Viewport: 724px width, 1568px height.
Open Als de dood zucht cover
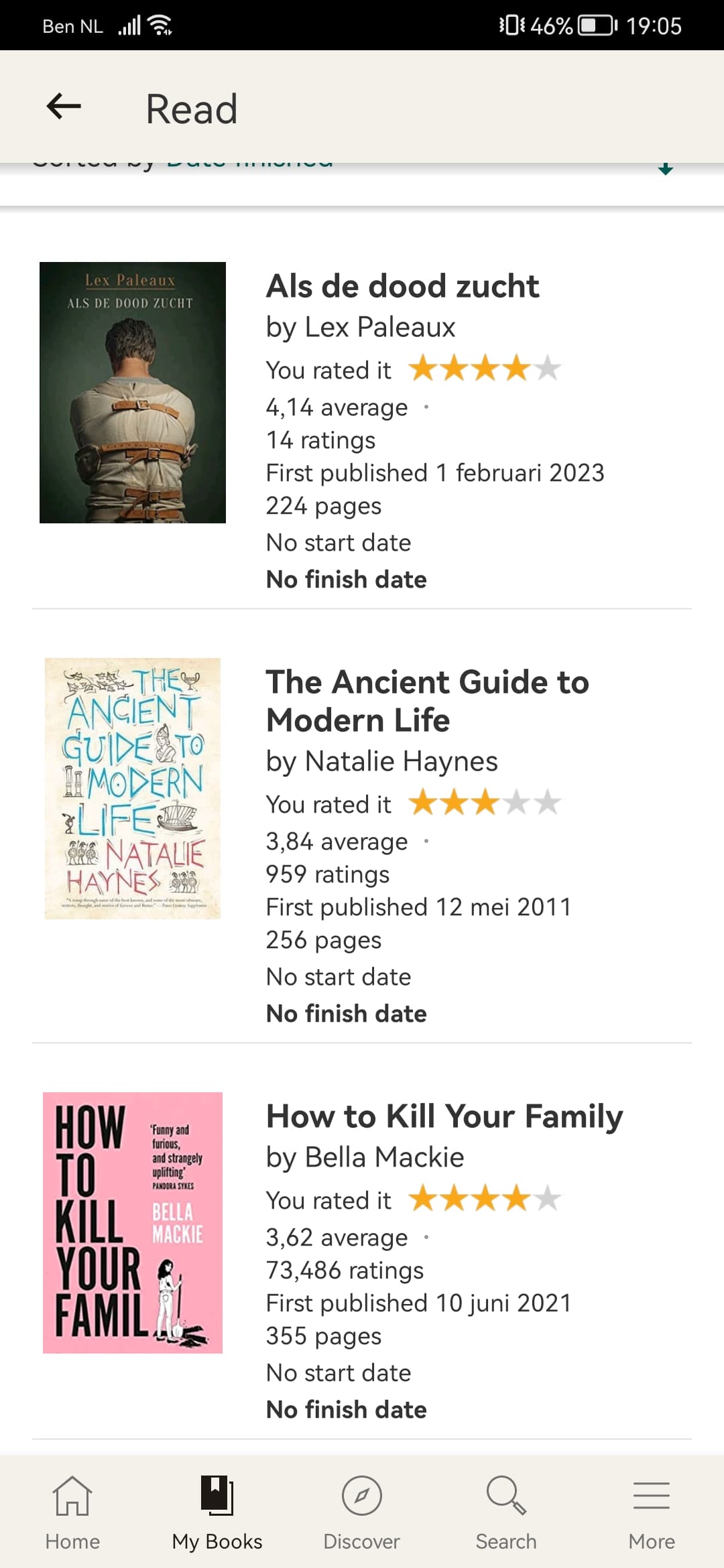click(x=133, y=392)
